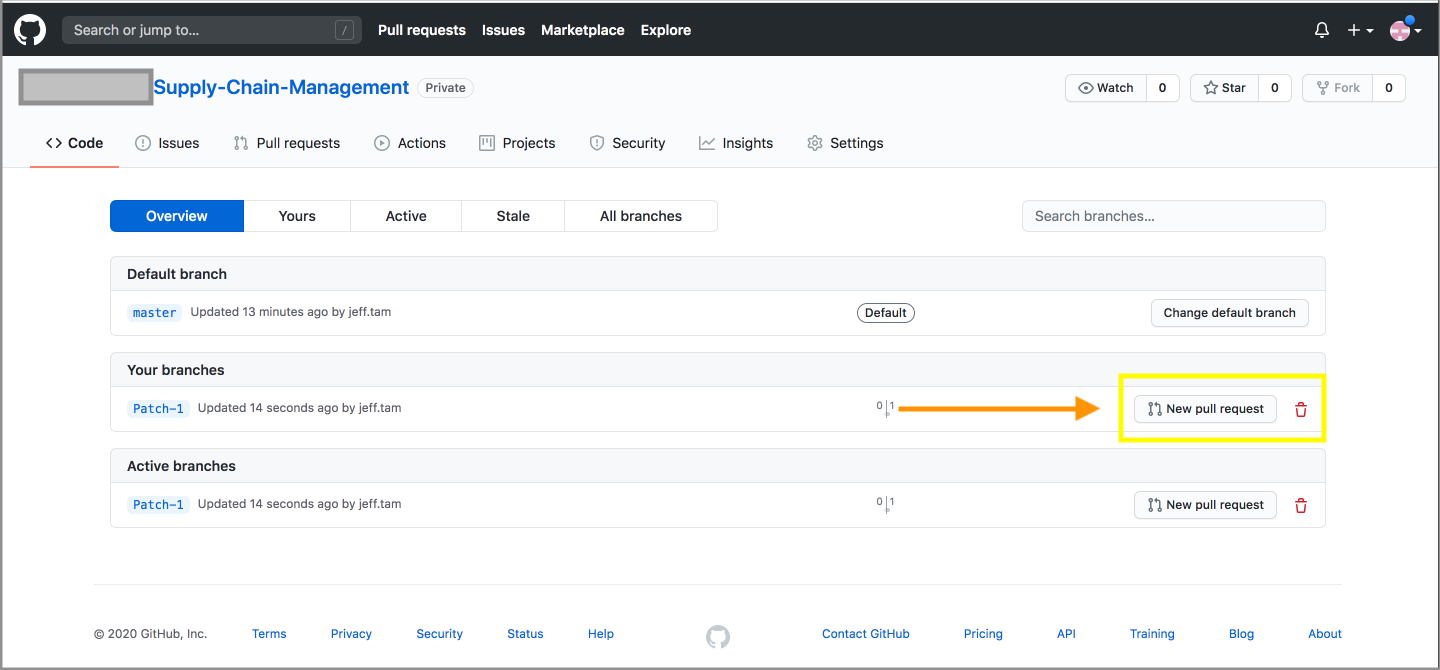Switch to the Insights tab
The image size is (1440, 670).
coord(736,143)
